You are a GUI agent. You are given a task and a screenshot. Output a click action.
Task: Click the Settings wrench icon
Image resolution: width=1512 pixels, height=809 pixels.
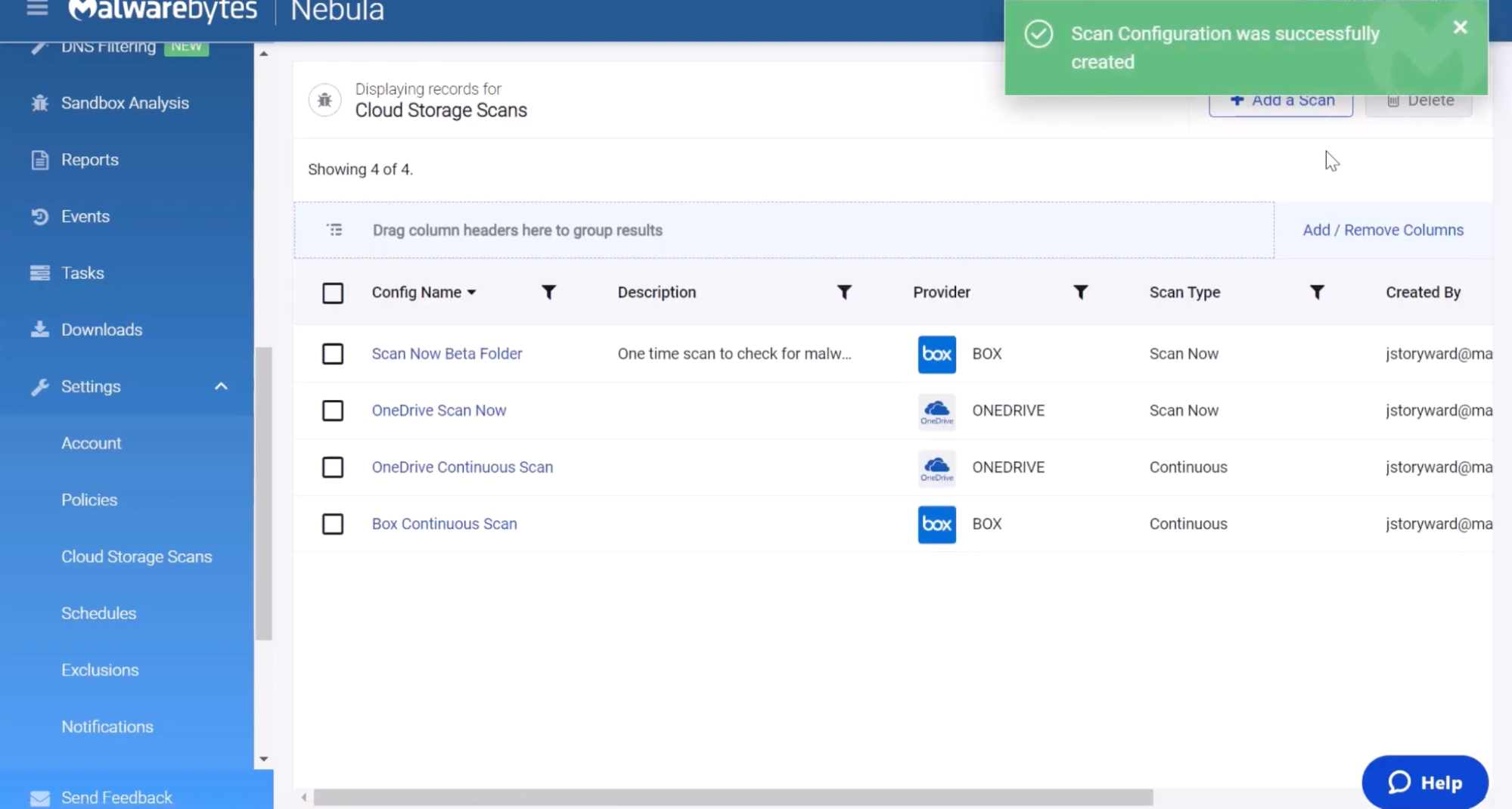tap(40, 386)
